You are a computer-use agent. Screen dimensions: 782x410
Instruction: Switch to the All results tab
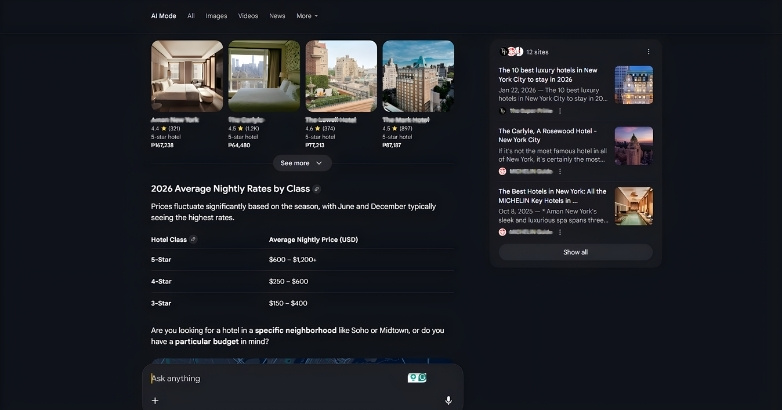click(x=191, y=16)
